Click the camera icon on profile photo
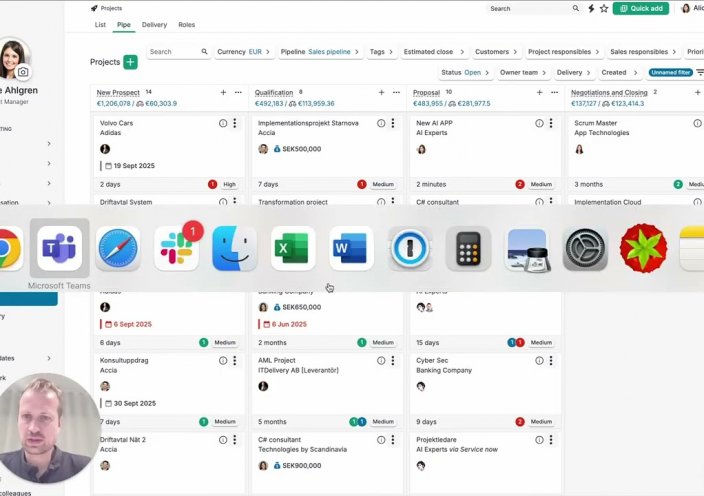 coord(23,72)
